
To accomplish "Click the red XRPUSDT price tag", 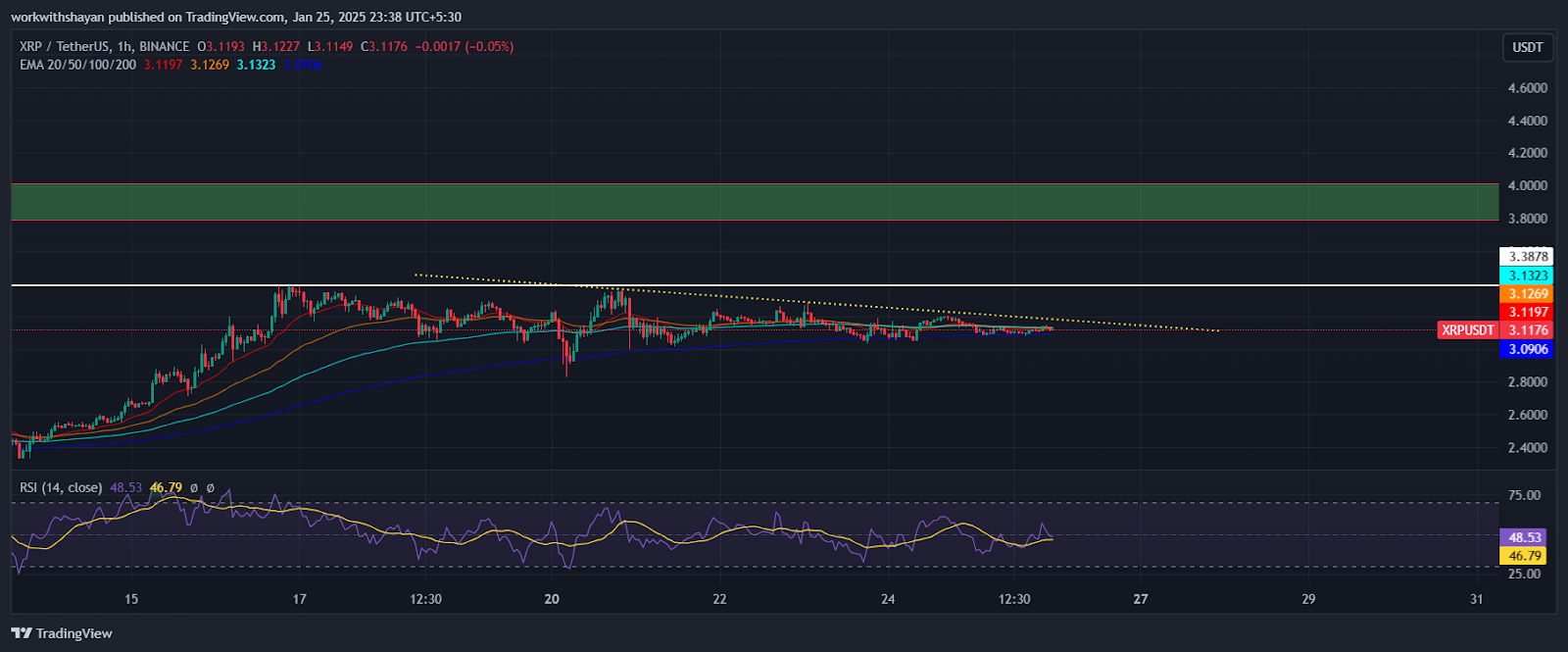I will (x=1467, y=330).
